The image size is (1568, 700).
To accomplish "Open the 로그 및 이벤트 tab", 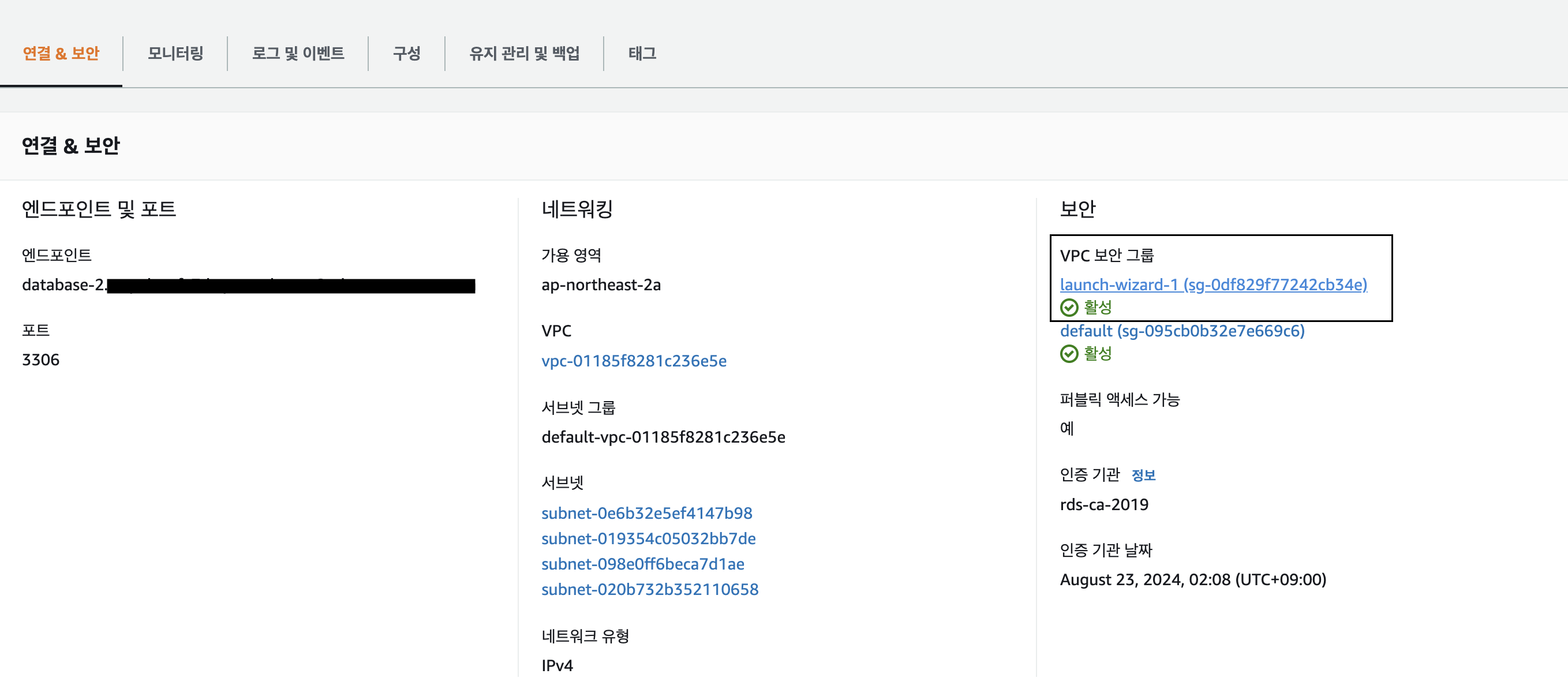I will [298, 54].
